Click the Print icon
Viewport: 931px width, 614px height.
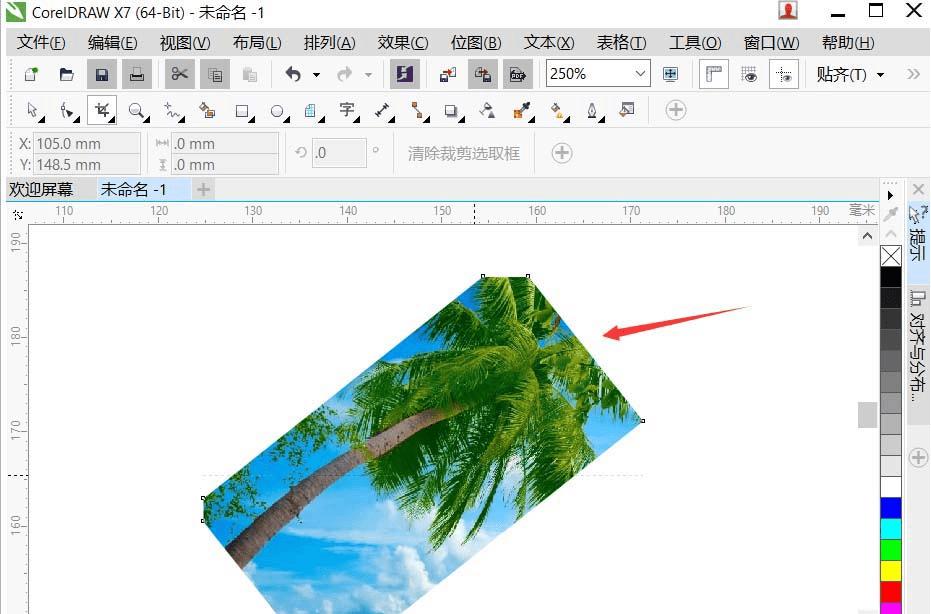[x=137, y=74]
